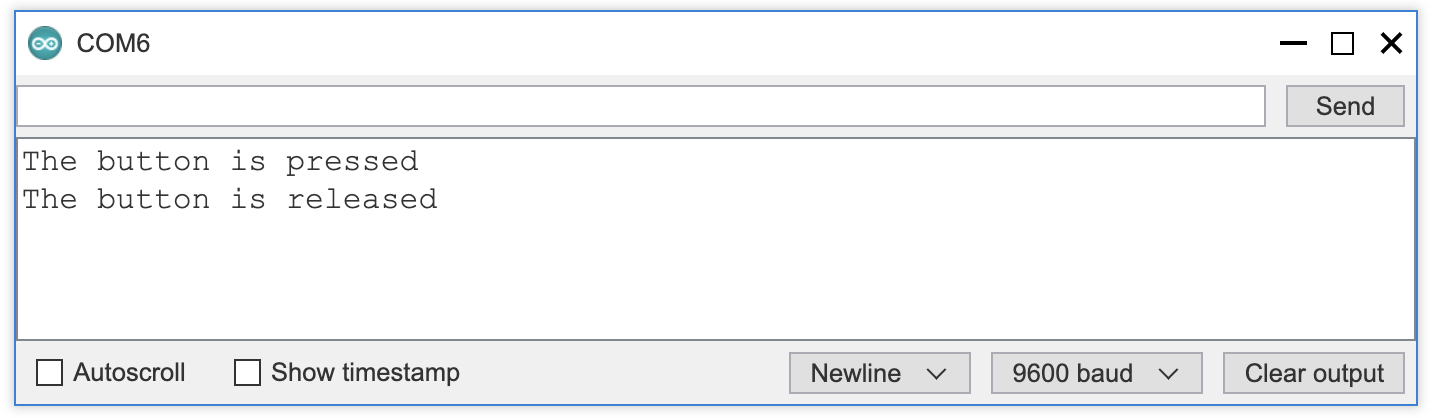Click the Arduino logo in the title bar
Screen dimensions: 1432x418
45,43
